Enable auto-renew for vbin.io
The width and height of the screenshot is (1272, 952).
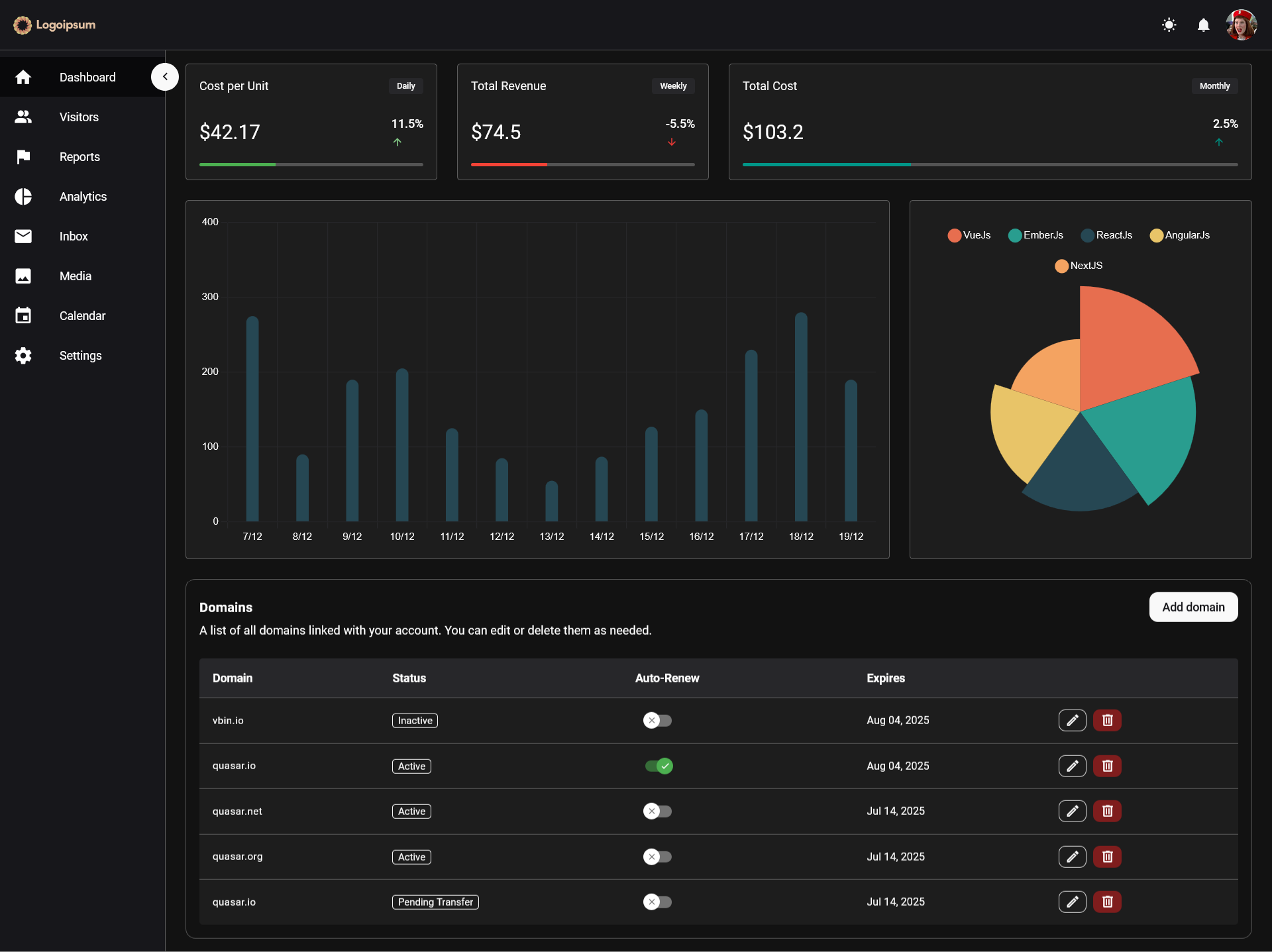pos(657,720)
